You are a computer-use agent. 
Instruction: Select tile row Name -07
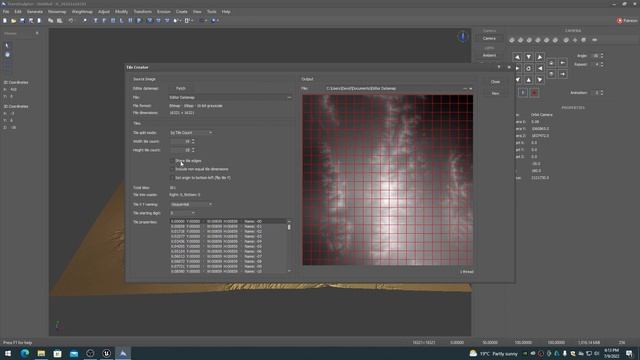(x=228, y=256)
